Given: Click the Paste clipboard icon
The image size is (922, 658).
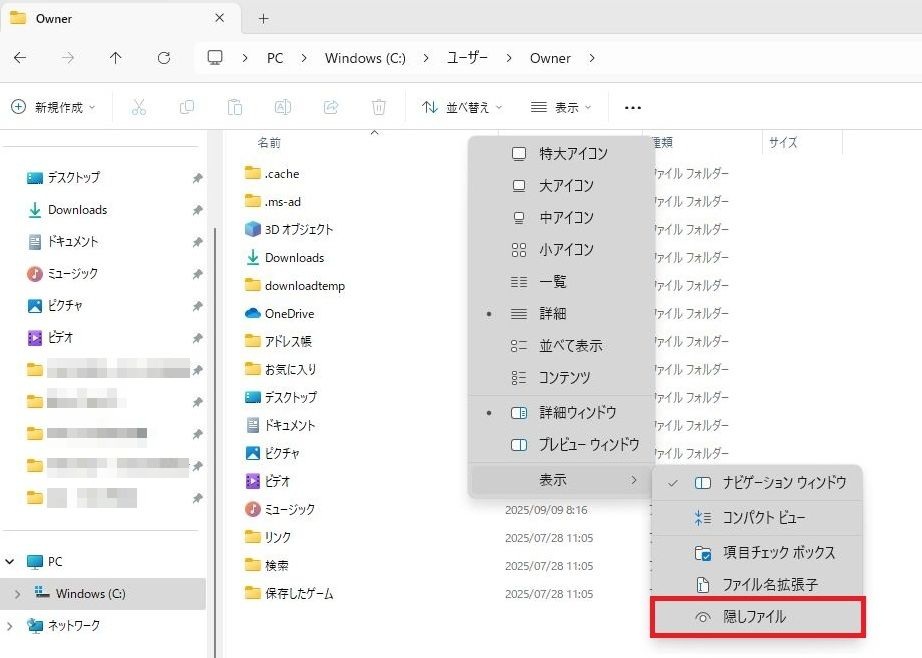Looking at the screenshot, I should 235,107.
